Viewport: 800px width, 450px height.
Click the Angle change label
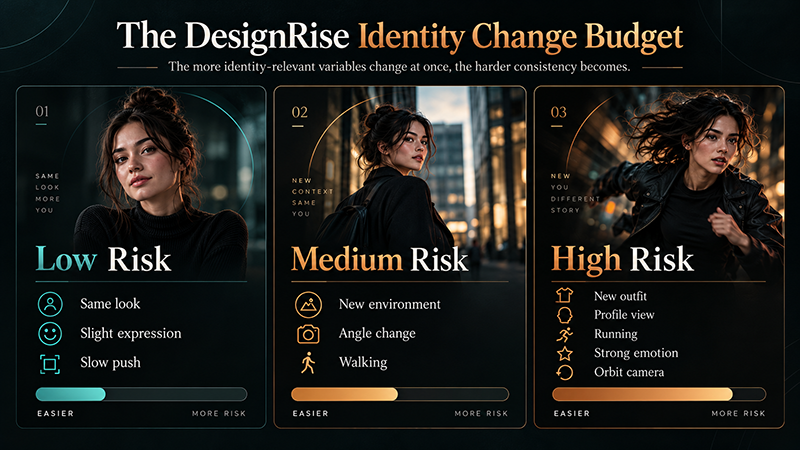pyautogui.click(x=377, y=333)
